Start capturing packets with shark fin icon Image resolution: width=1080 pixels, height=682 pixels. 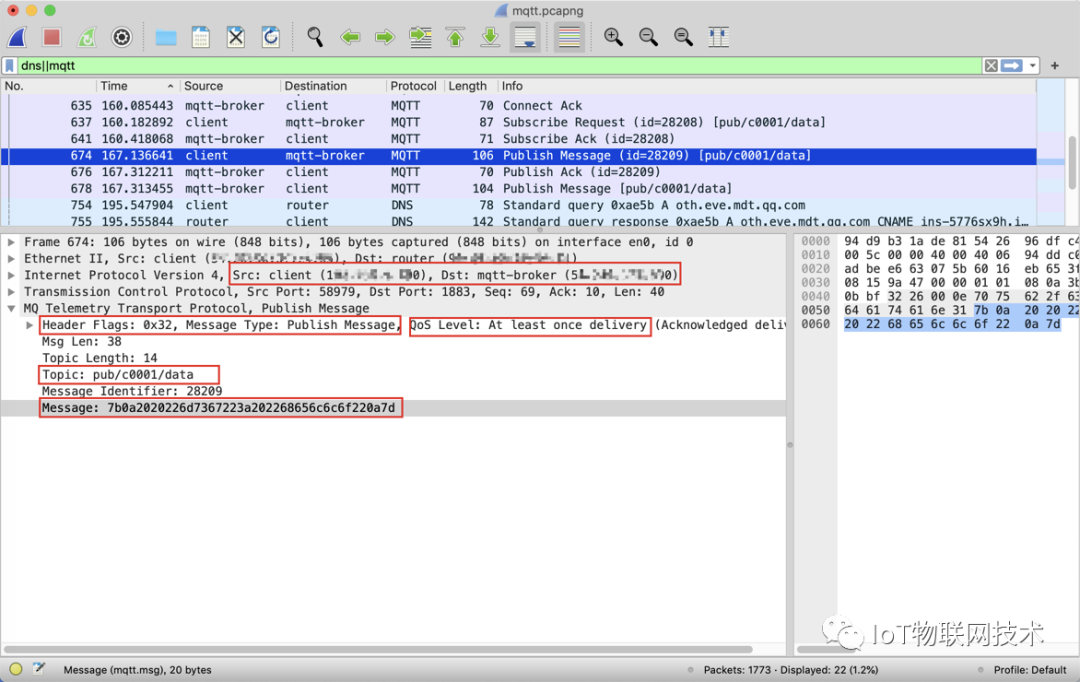[x=17, y=37]
